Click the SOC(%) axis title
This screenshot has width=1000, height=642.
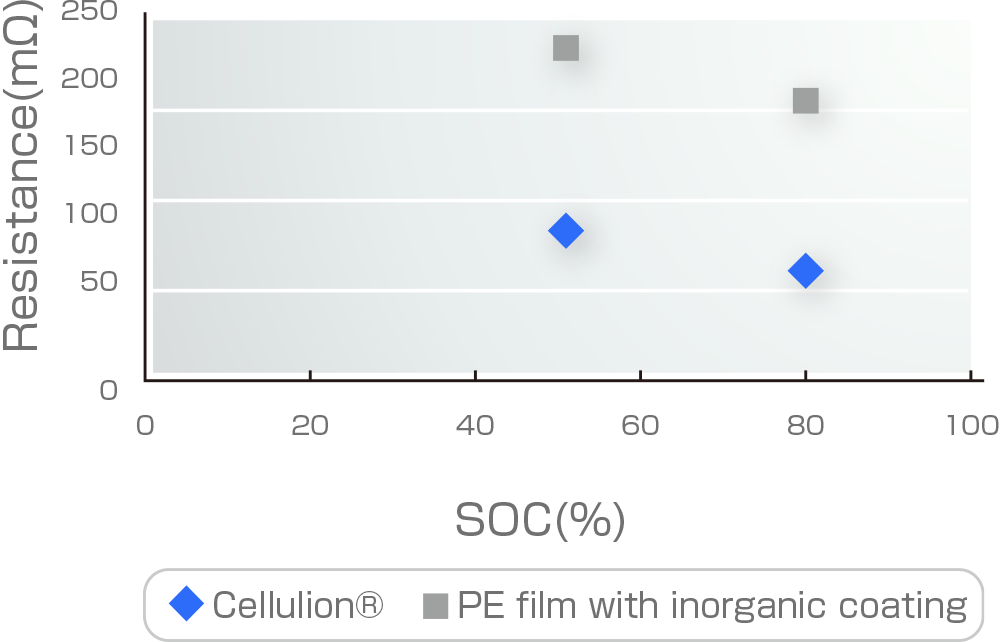[x=540, y=520]
